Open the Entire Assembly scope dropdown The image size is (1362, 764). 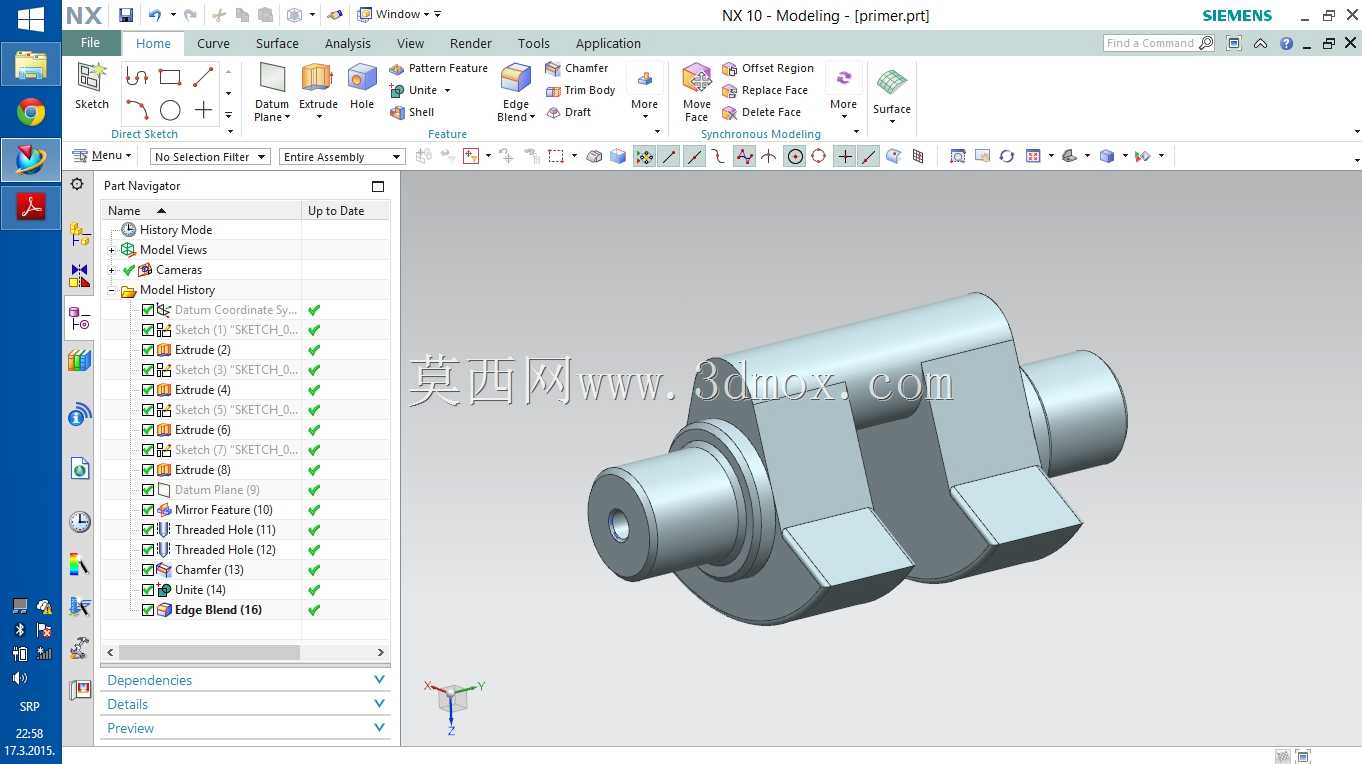(x=342, y=157)
